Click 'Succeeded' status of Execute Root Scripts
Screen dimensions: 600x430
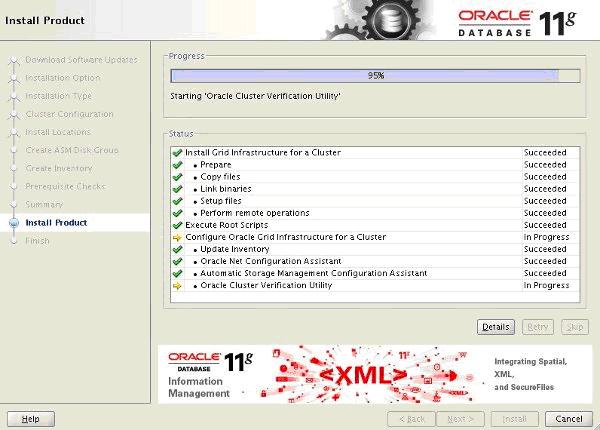[x=545, y=225]
